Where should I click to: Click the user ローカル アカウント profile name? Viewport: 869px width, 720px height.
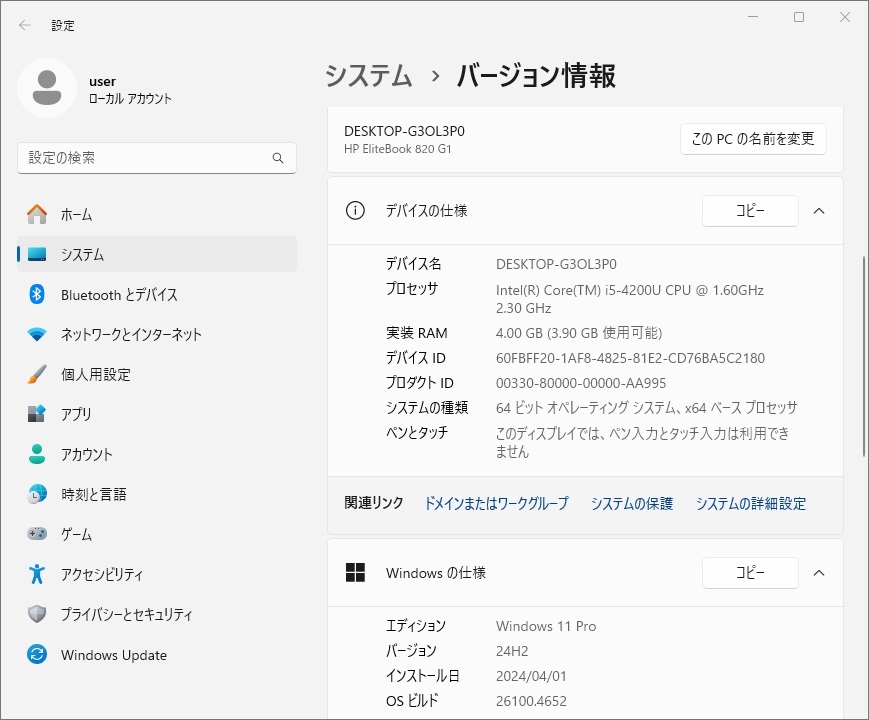[130, 90]
